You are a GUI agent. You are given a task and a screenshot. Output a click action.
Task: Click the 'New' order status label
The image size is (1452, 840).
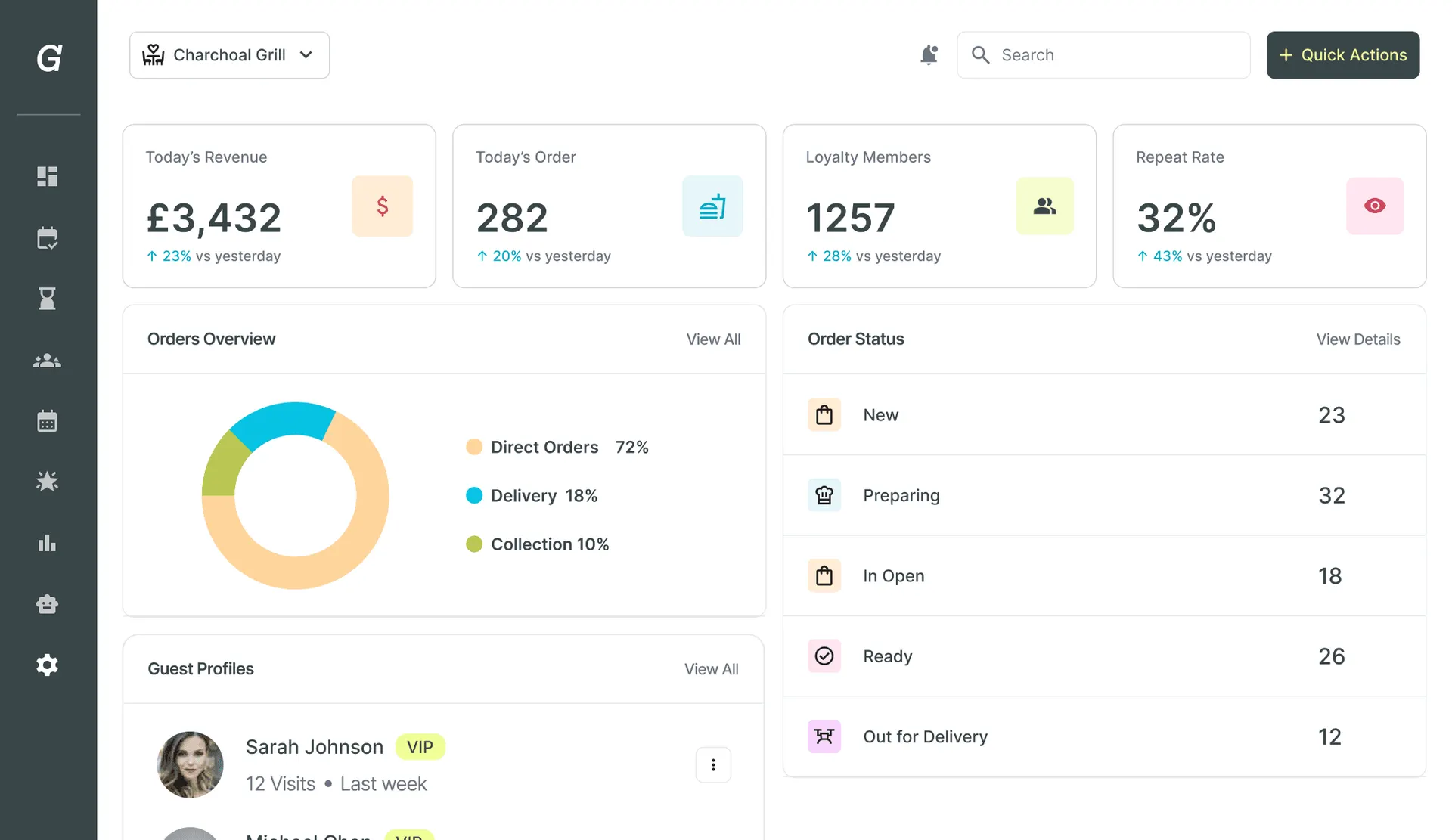click(881, 415)
